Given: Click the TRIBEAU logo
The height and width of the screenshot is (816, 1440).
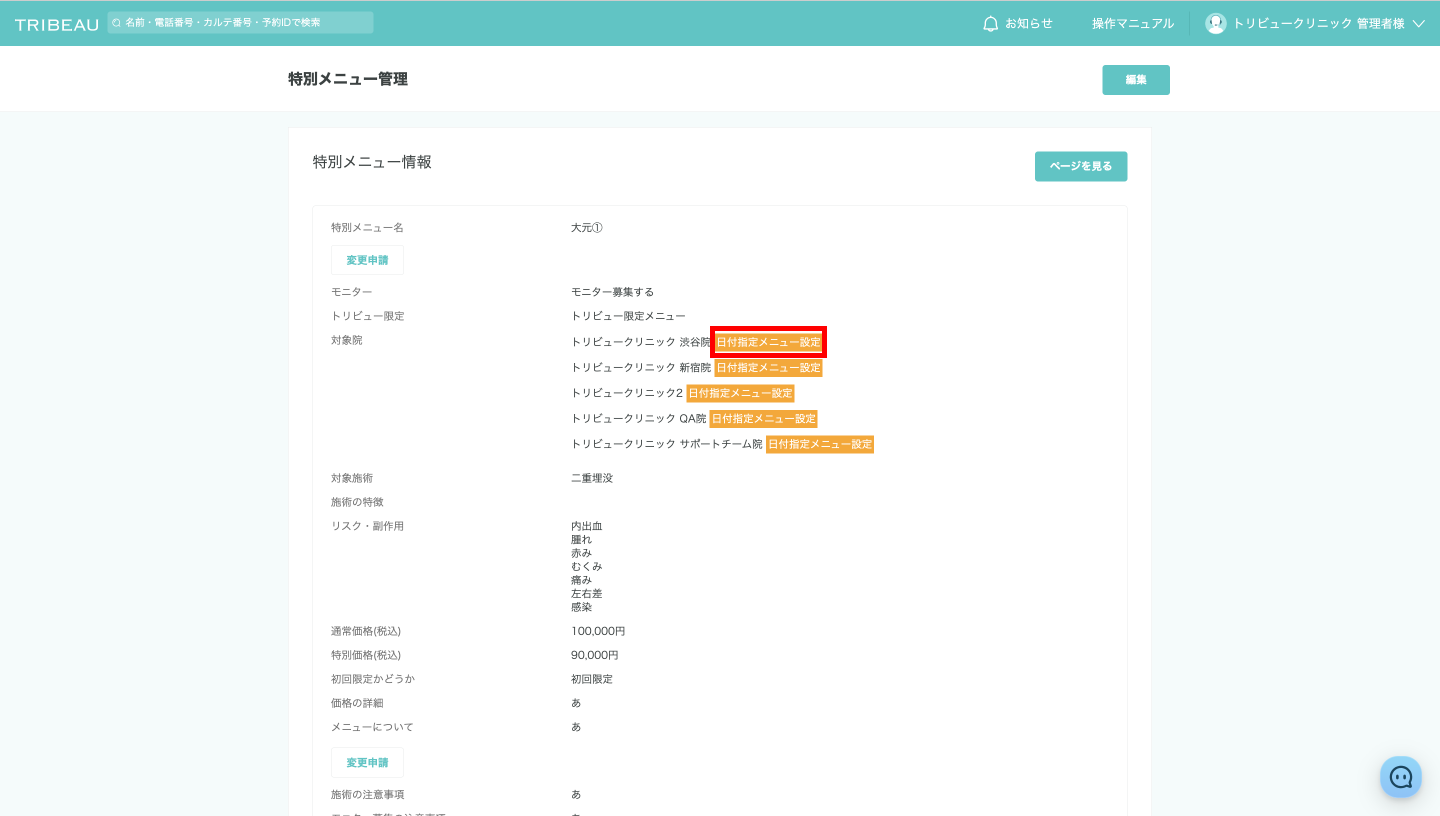Looking at the screenshot, I should (x=56, y=24).
